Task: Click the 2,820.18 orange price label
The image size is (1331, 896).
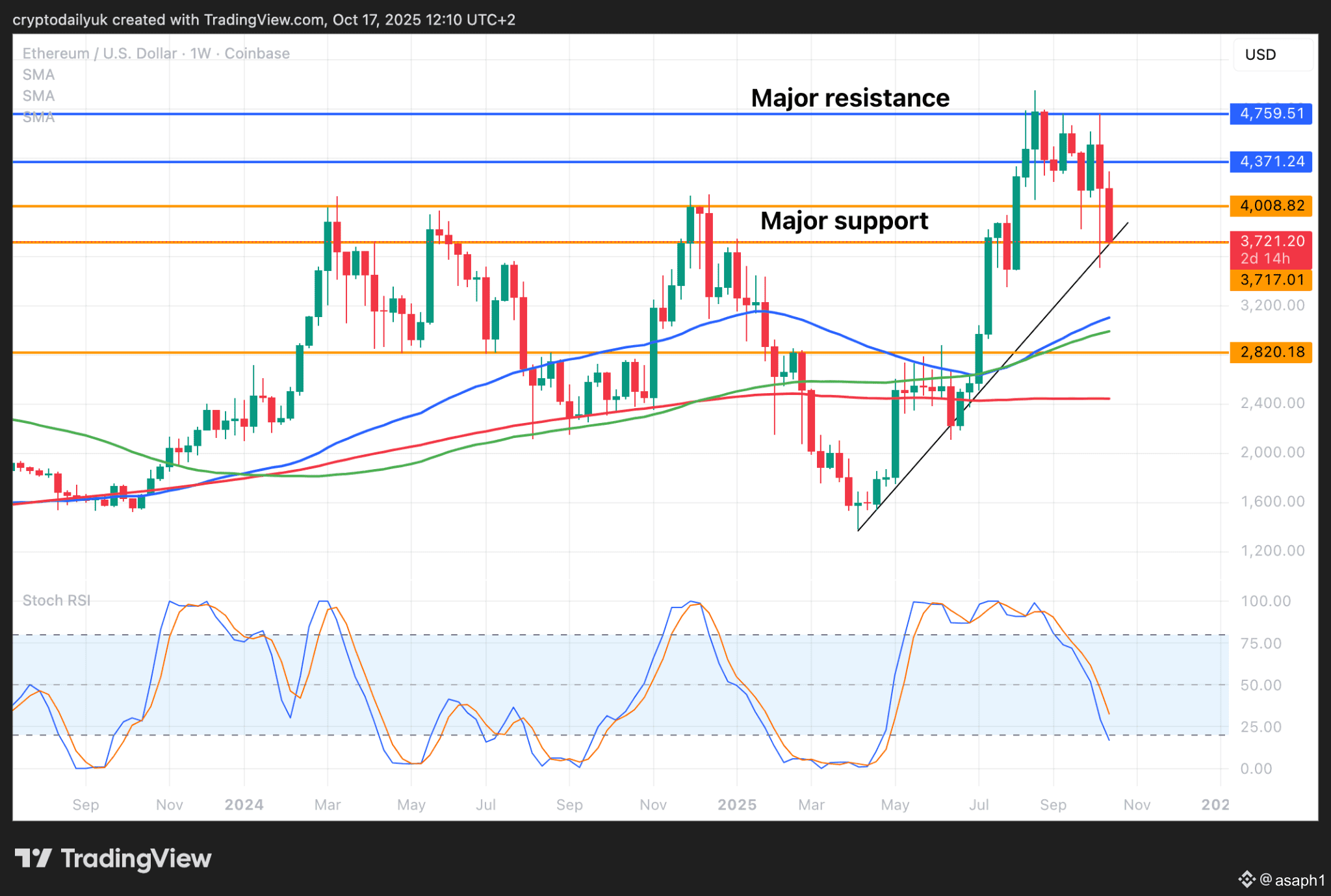Action: pyautogui.click(x=1271, y=352)
